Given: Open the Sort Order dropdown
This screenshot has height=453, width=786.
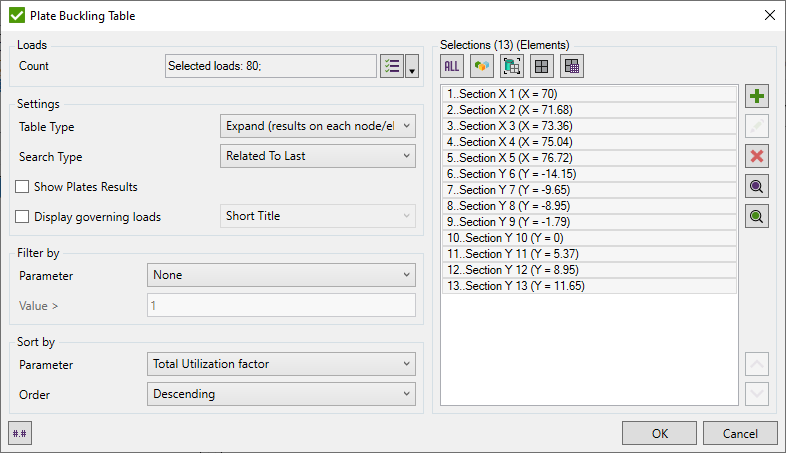Looking at the screenshot, I should [281, 394].
